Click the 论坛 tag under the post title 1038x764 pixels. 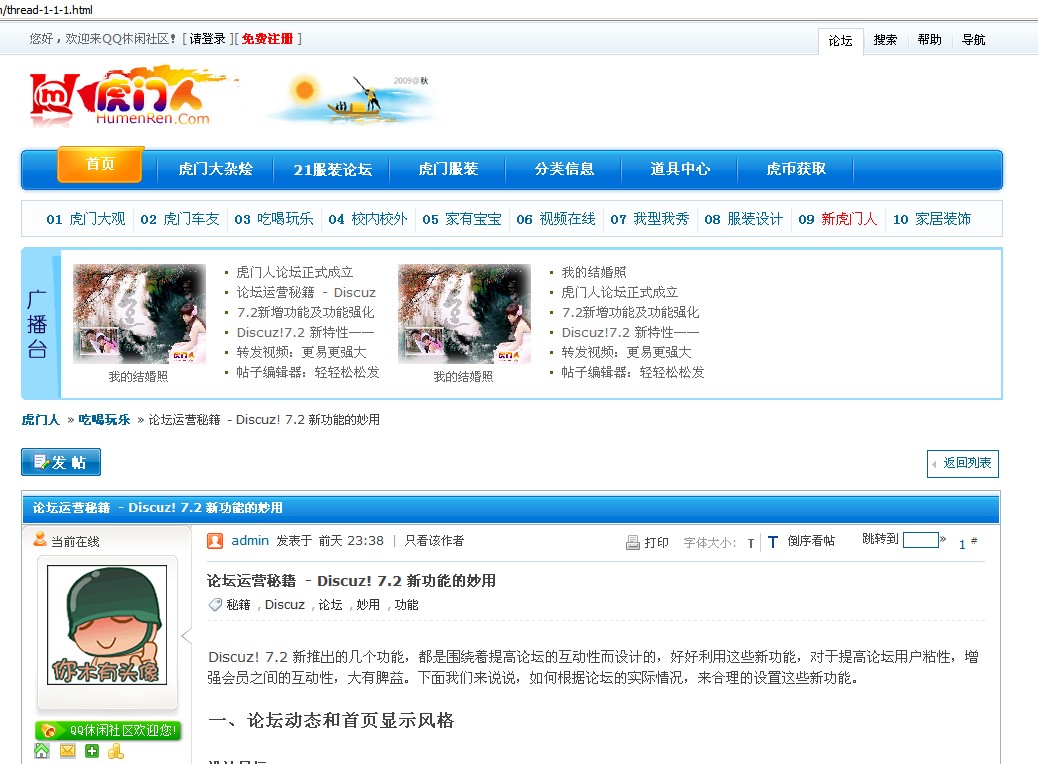[330, 605]
